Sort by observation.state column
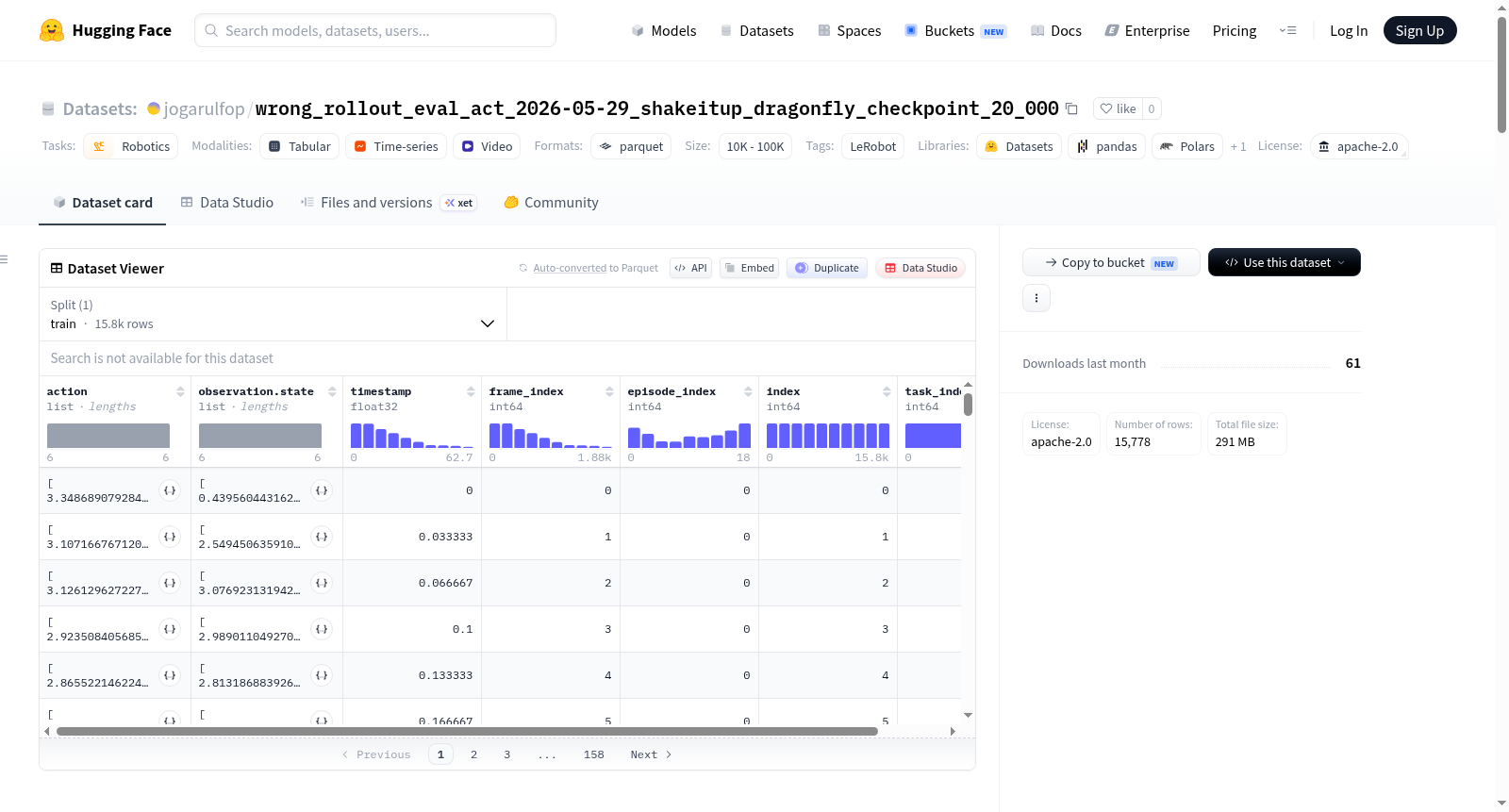This screenshot has height=812, width=1509. (x=332, y=391)
